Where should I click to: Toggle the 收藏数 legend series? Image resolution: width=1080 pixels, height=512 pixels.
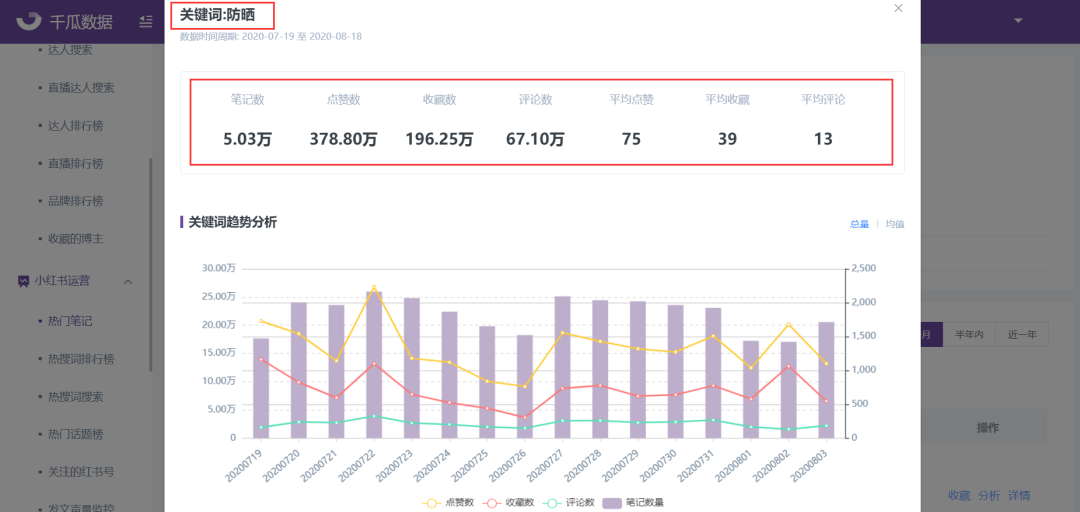(x=508, y=502)
